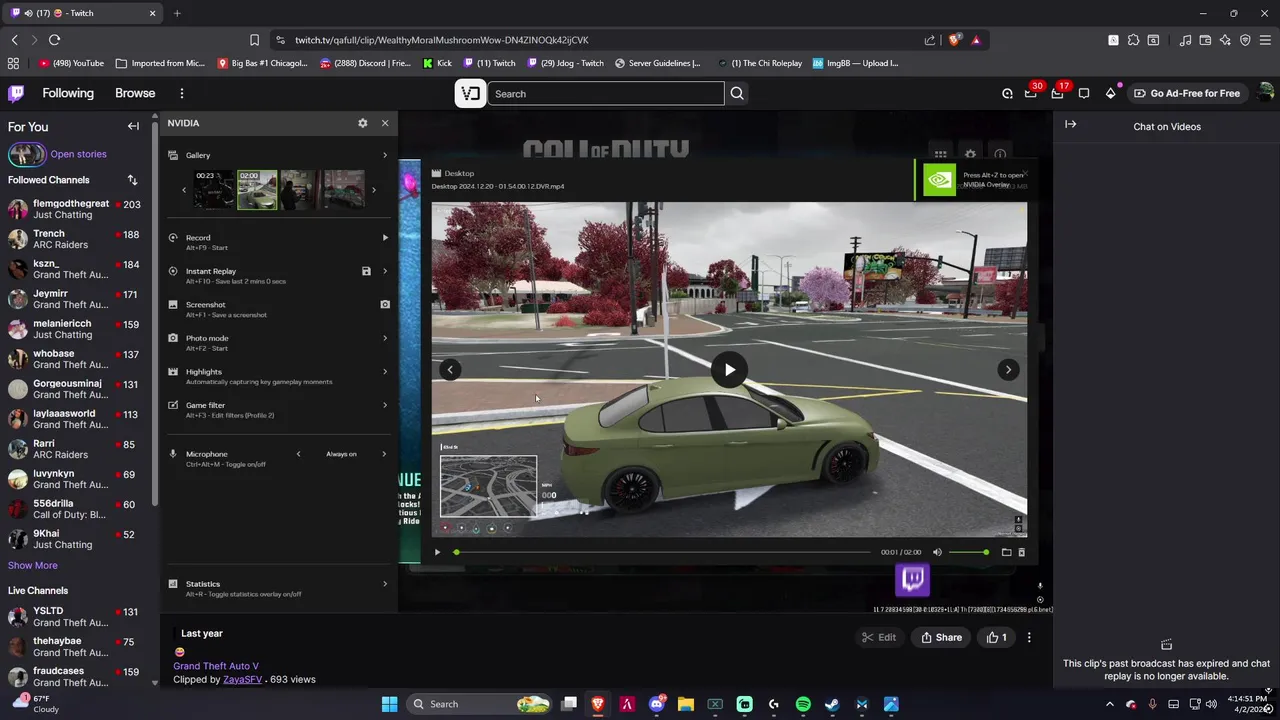
Task: Open Brave Shields icon in address bar
Action: coord(955,40)
